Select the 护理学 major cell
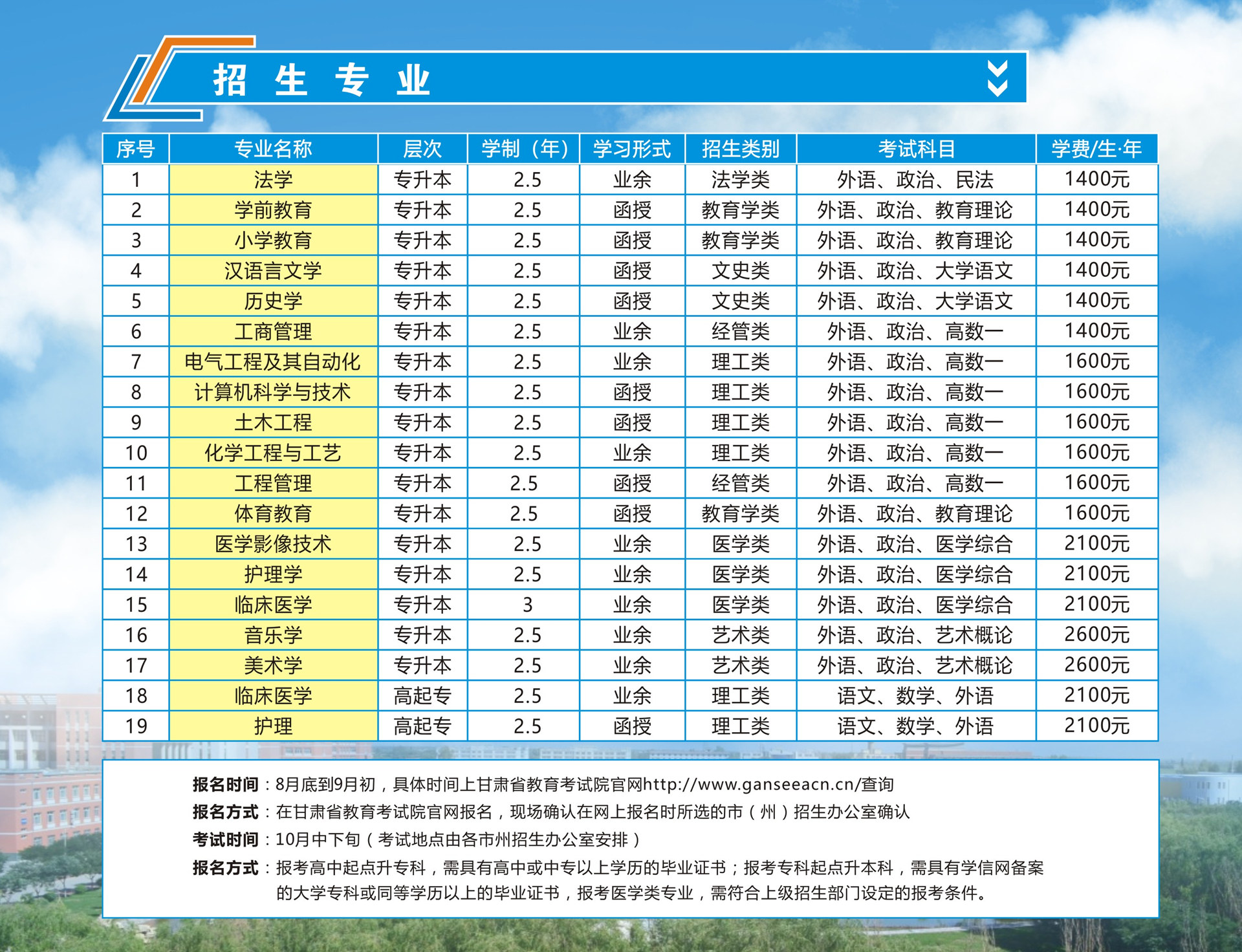 point(273,575)
